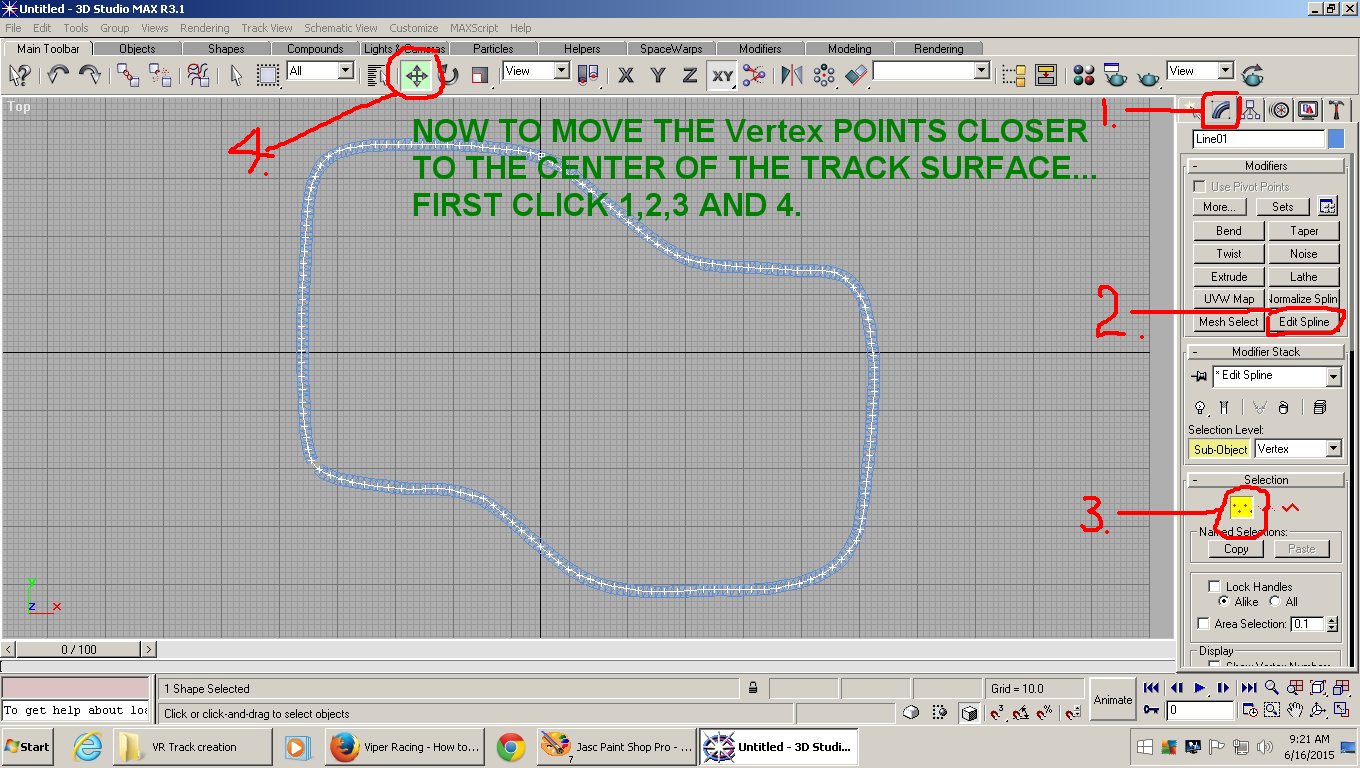This screenshot has height=768, width=1360.
Task: Open the Motion command panel tab
Action: (1278, 110)
